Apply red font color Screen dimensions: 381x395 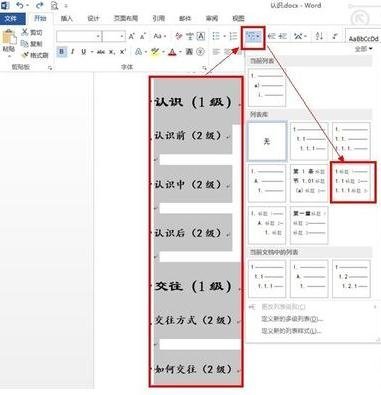coord(172,52)
